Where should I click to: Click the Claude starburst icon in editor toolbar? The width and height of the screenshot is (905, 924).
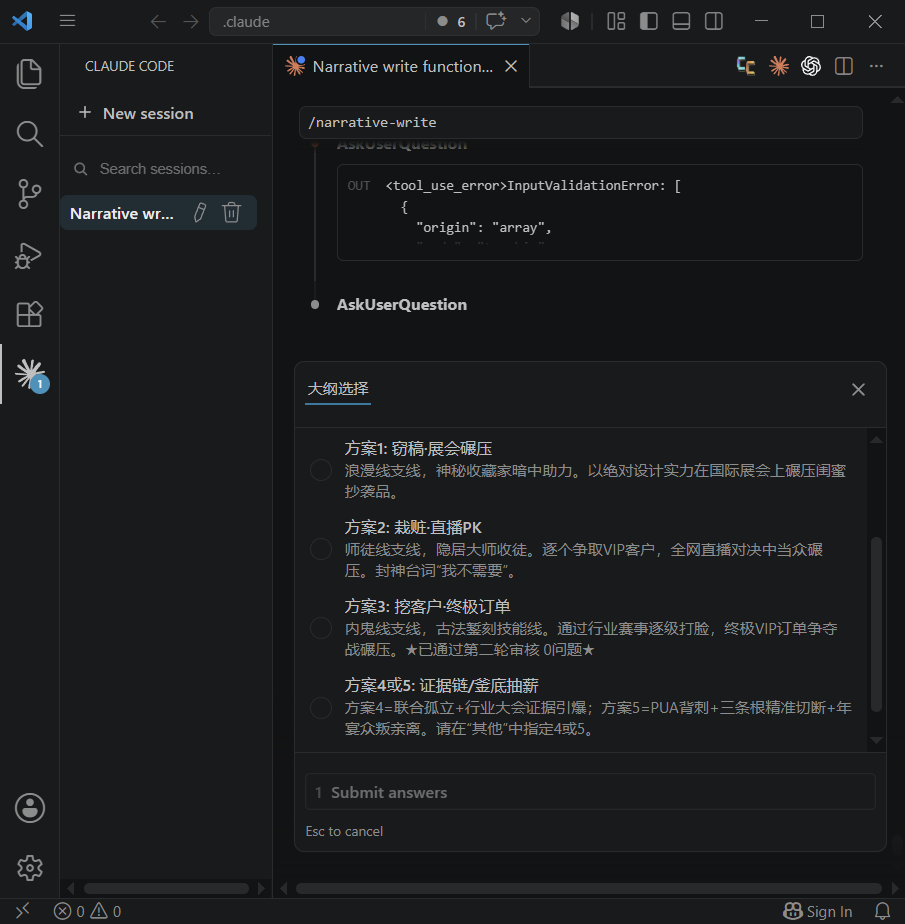point(779,66)
